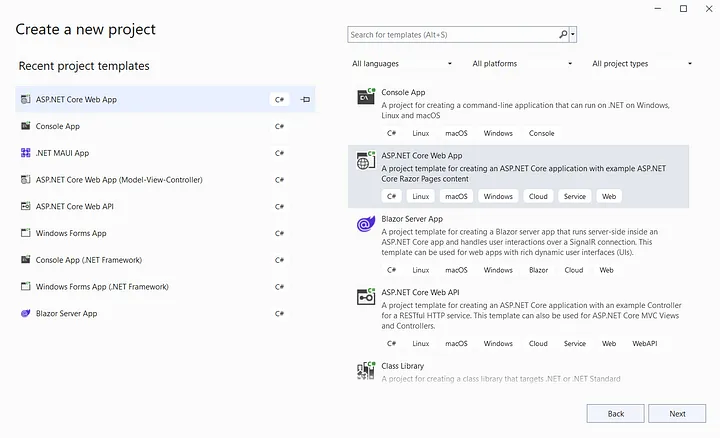Screen dimensions: 720x438
Task: Click the ASP.NET Core Web API icon
Action: 366,297
